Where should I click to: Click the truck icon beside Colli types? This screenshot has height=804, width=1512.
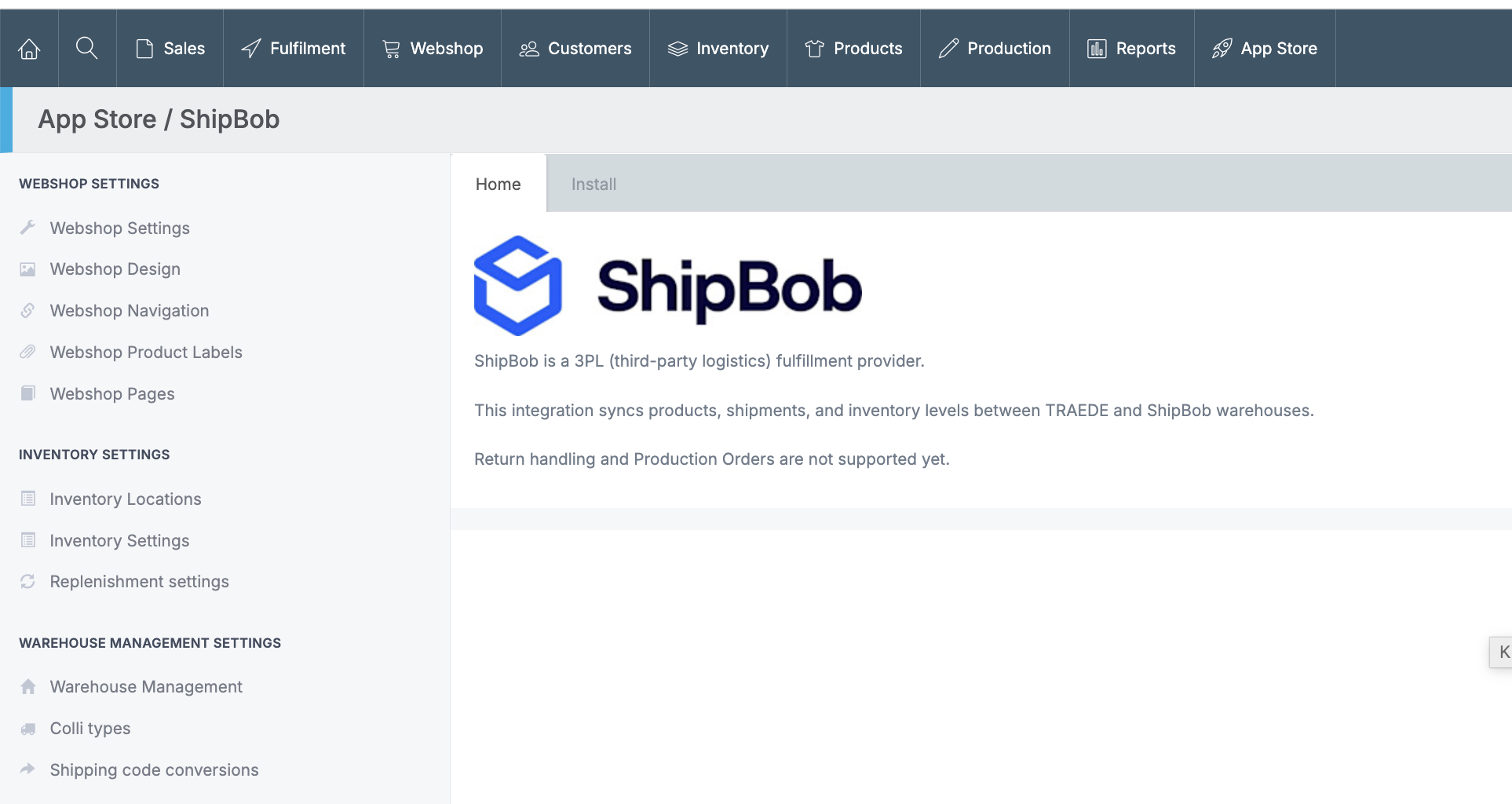click(x=28, y=729)
